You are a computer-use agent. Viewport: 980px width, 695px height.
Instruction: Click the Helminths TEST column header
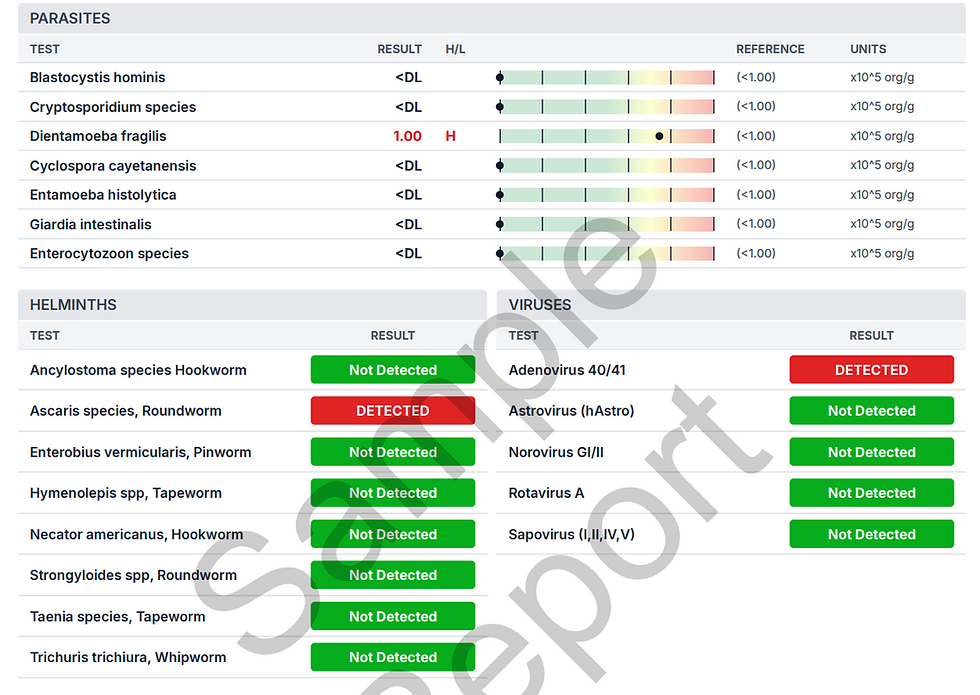tap(45, 336)
